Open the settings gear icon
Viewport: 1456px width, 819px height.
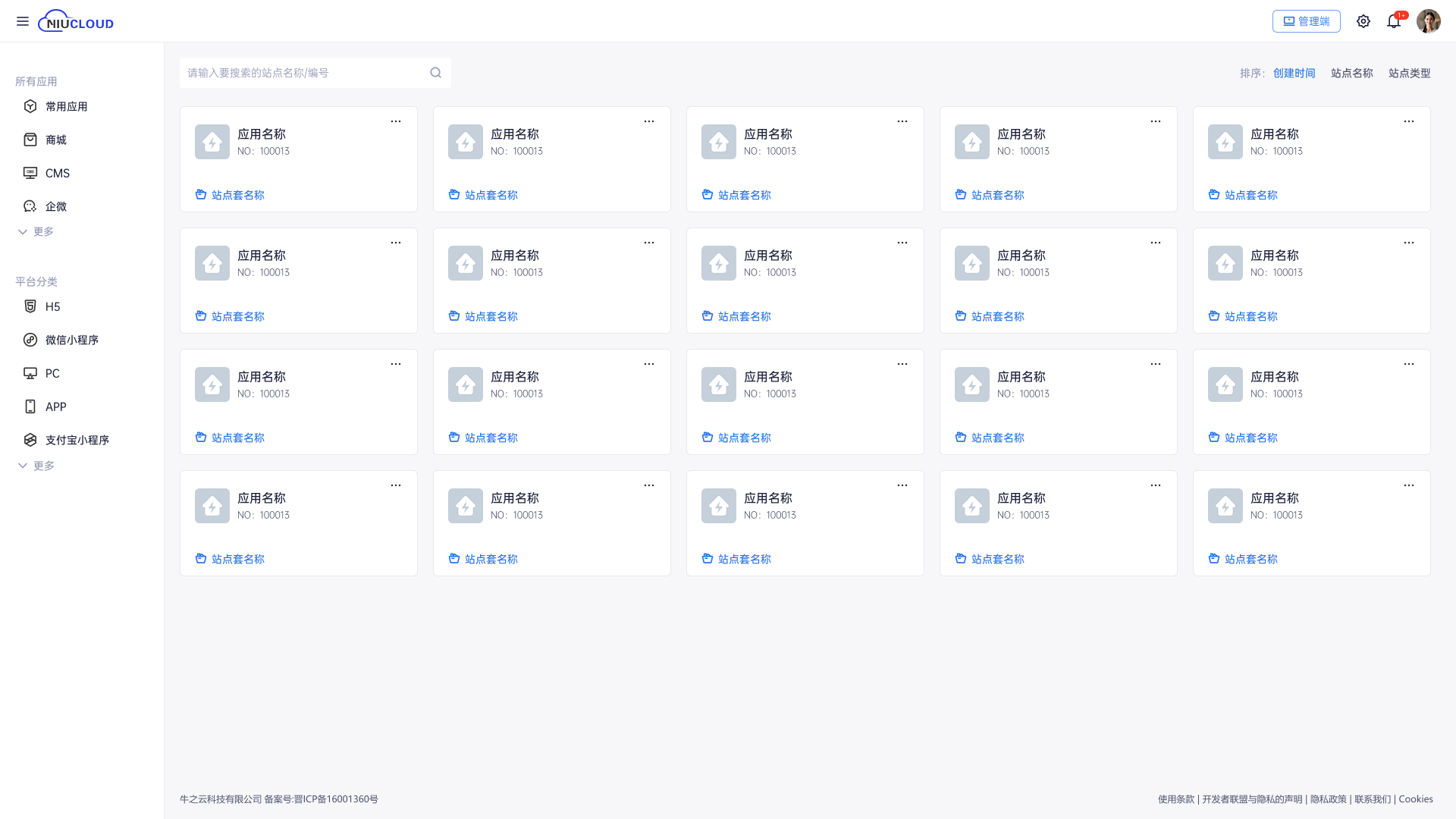tap(1363, 21)
